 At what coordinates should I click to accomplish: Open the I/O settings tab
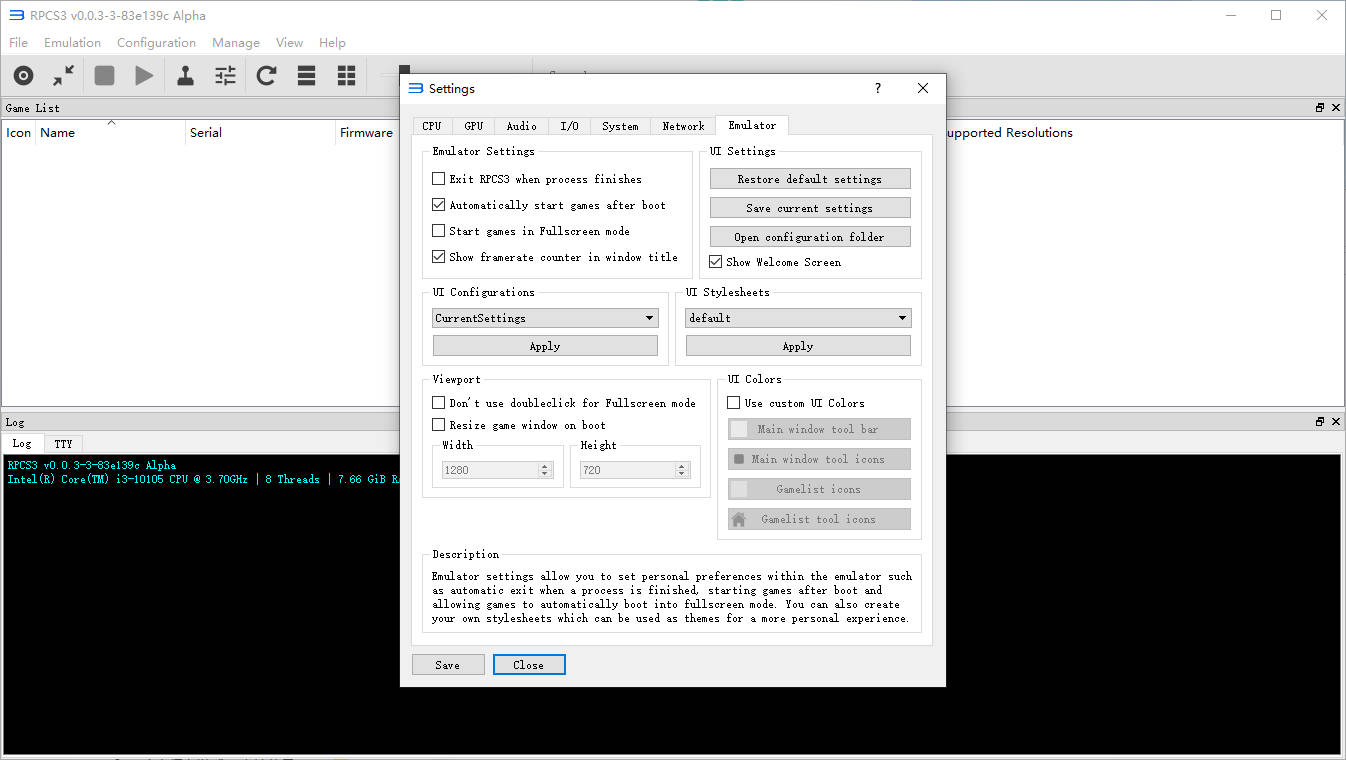[569, 126]
